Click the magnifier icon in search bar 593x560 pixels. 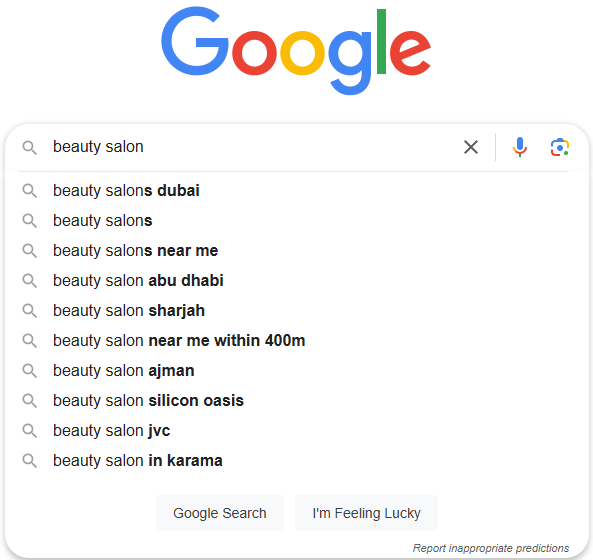29,147
